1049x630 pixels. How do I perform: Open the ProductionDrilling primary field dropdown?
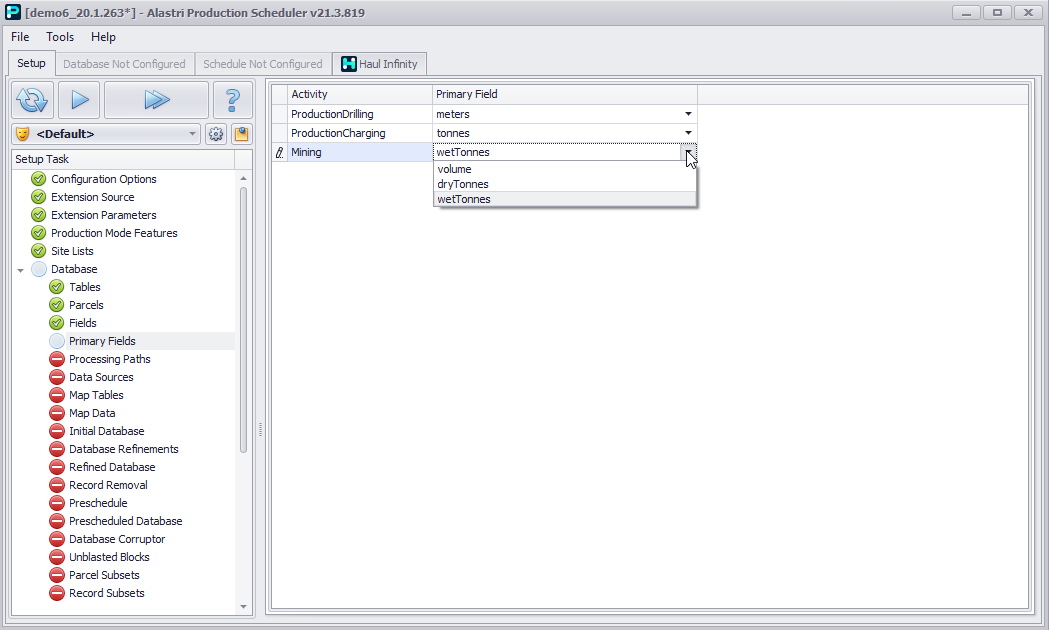pyautogui.click(x=688, y=114)
